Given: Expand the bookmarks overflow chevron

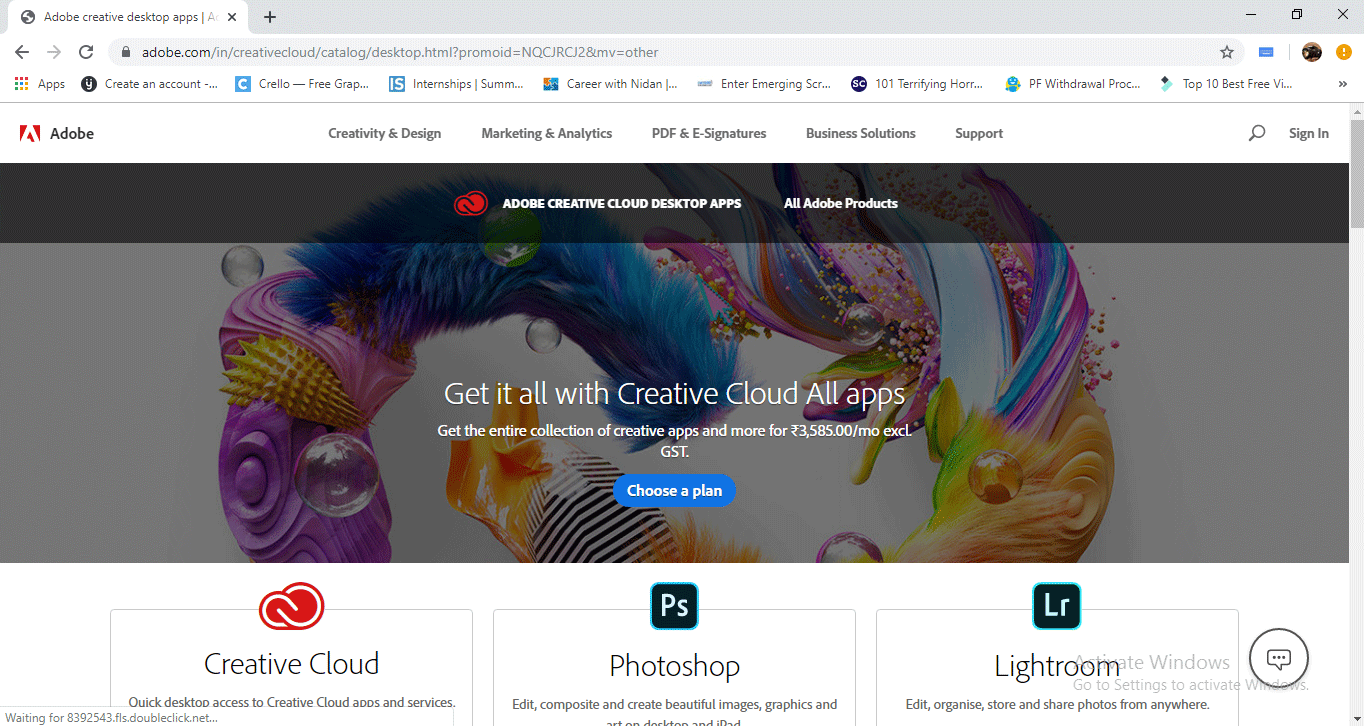Looking at the screenshot, I should (x=1343, y=84).
